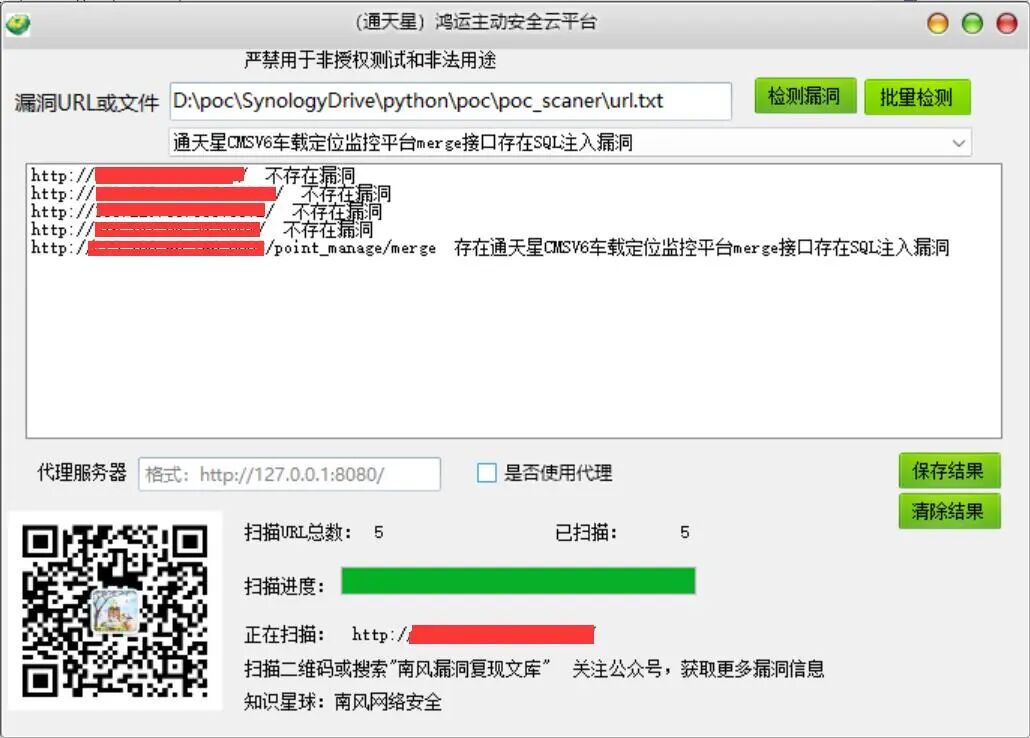Click the 知识星球：南风网络安全 text
This screenshot has height=738, width=1030.
click(x=343, y=702)
